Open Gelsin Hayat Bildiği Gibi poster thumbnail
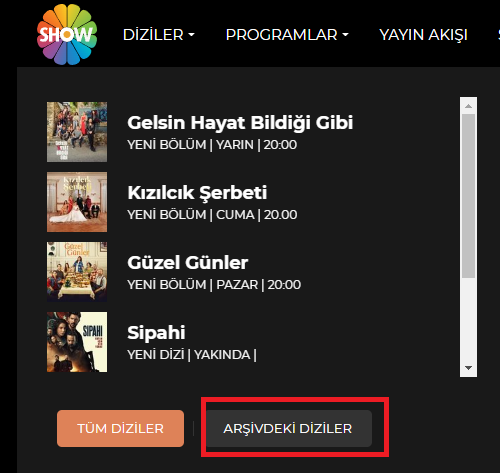This screenshot has width=500, height=473. click(x=77, y=132)
